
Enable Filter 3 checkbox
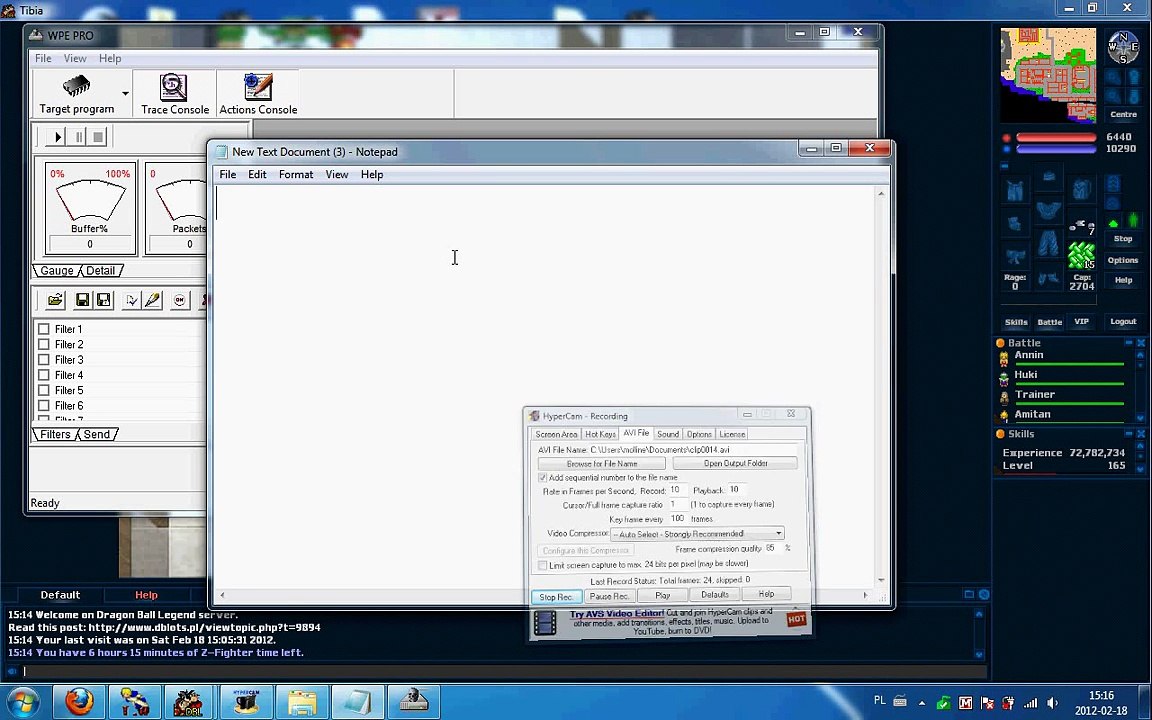tap(43, 360)
